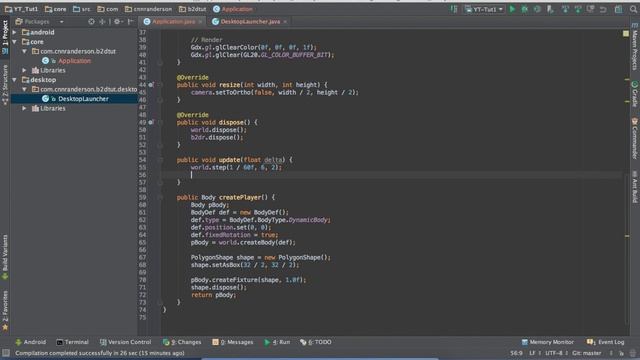Open the Changes tool window
Screen dimensions: 640x360
click(182, 342)
